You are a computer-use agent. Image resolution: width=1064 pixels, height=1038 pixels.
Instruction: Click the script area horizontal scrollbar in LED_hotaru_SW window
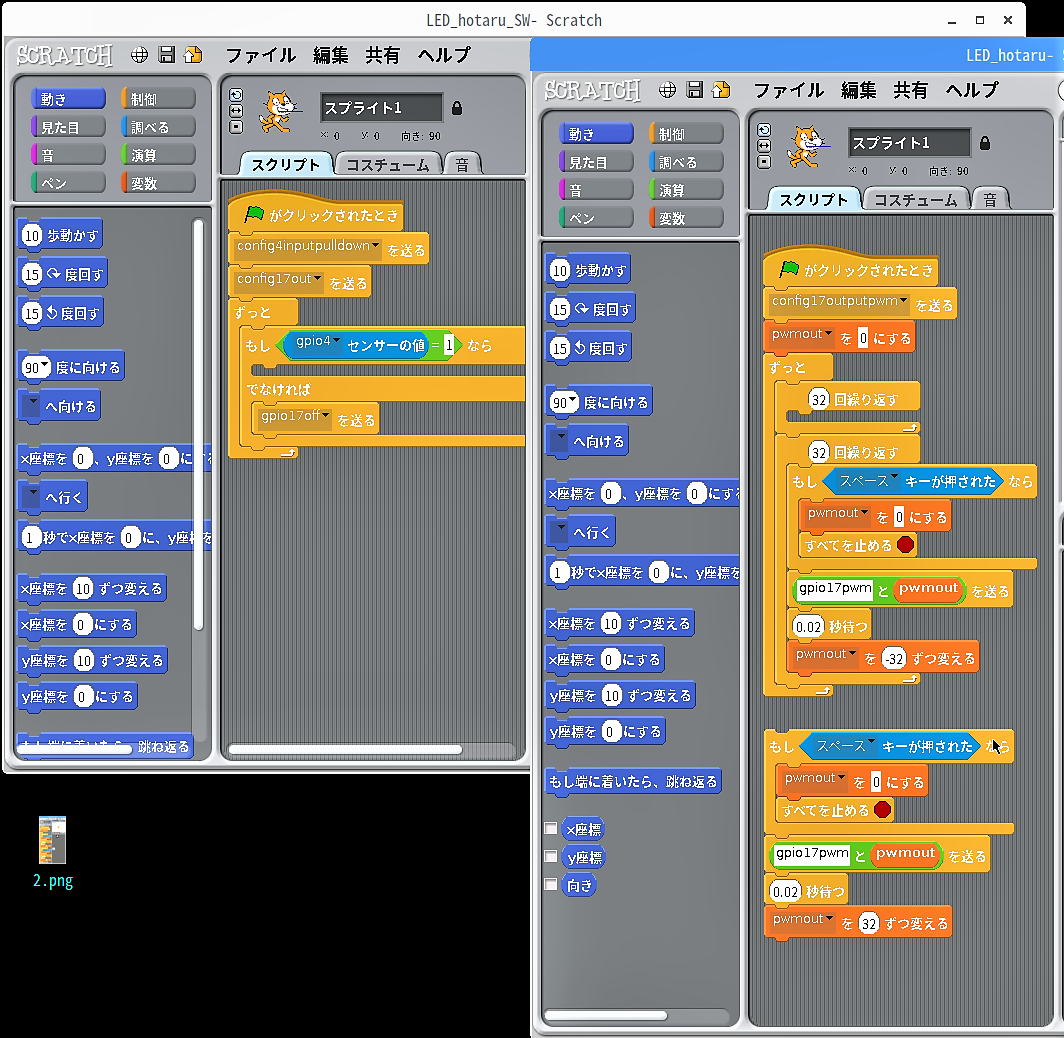coord(345,750)
